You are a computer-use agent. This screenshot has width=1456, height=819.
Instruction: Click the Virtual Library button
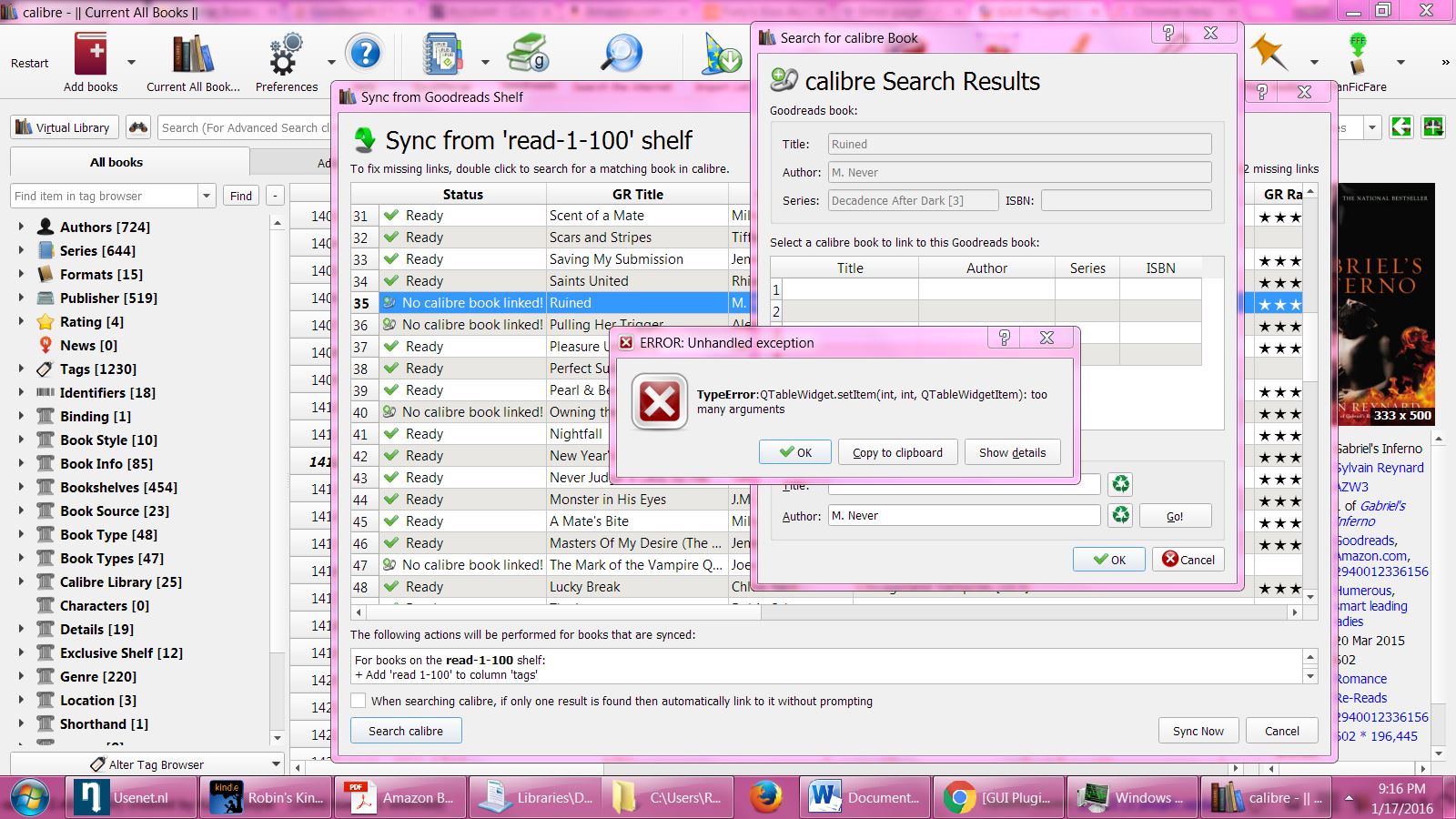point(64,127)
